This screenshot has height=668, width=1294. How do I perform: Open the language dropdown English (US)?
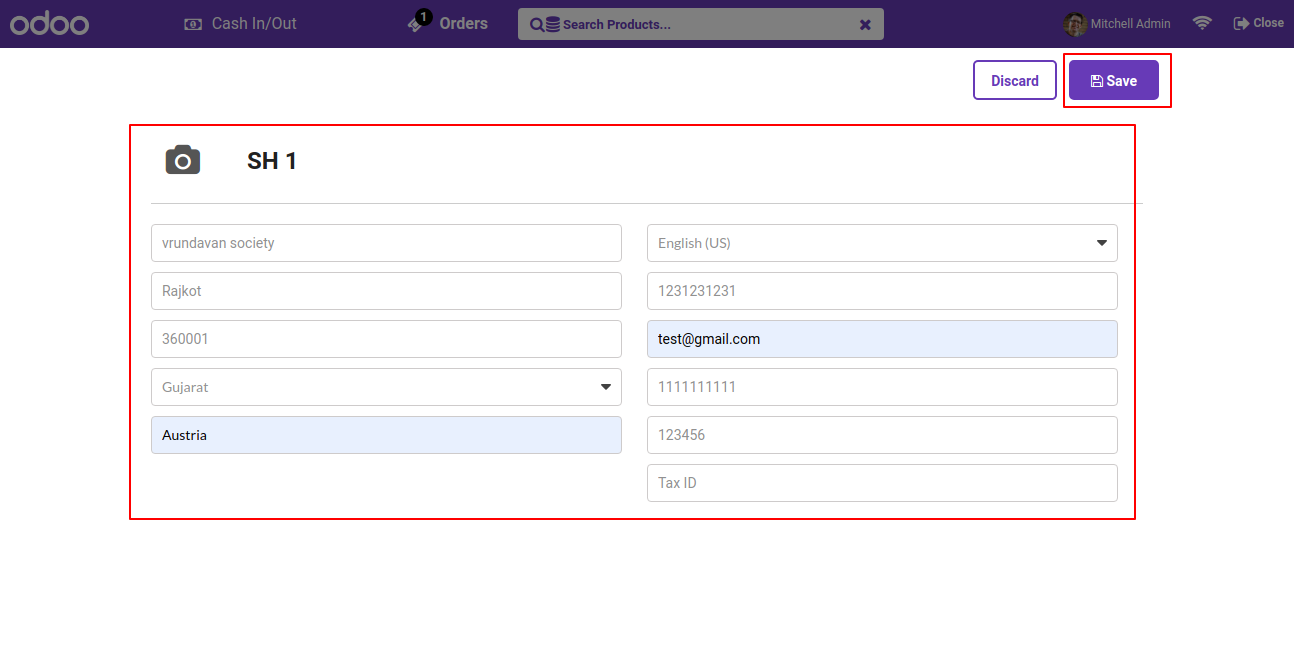[882, 243]
